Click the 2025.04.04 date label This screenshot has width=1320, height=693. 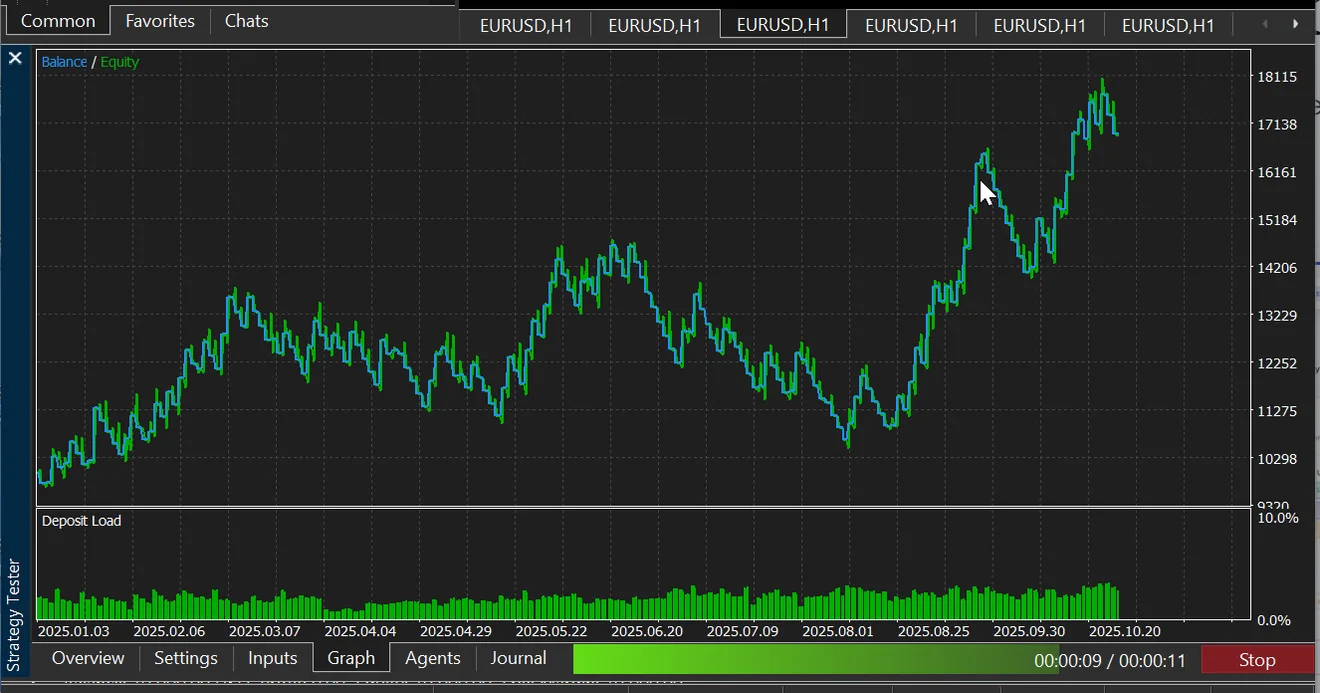click(x=360, y=631)
